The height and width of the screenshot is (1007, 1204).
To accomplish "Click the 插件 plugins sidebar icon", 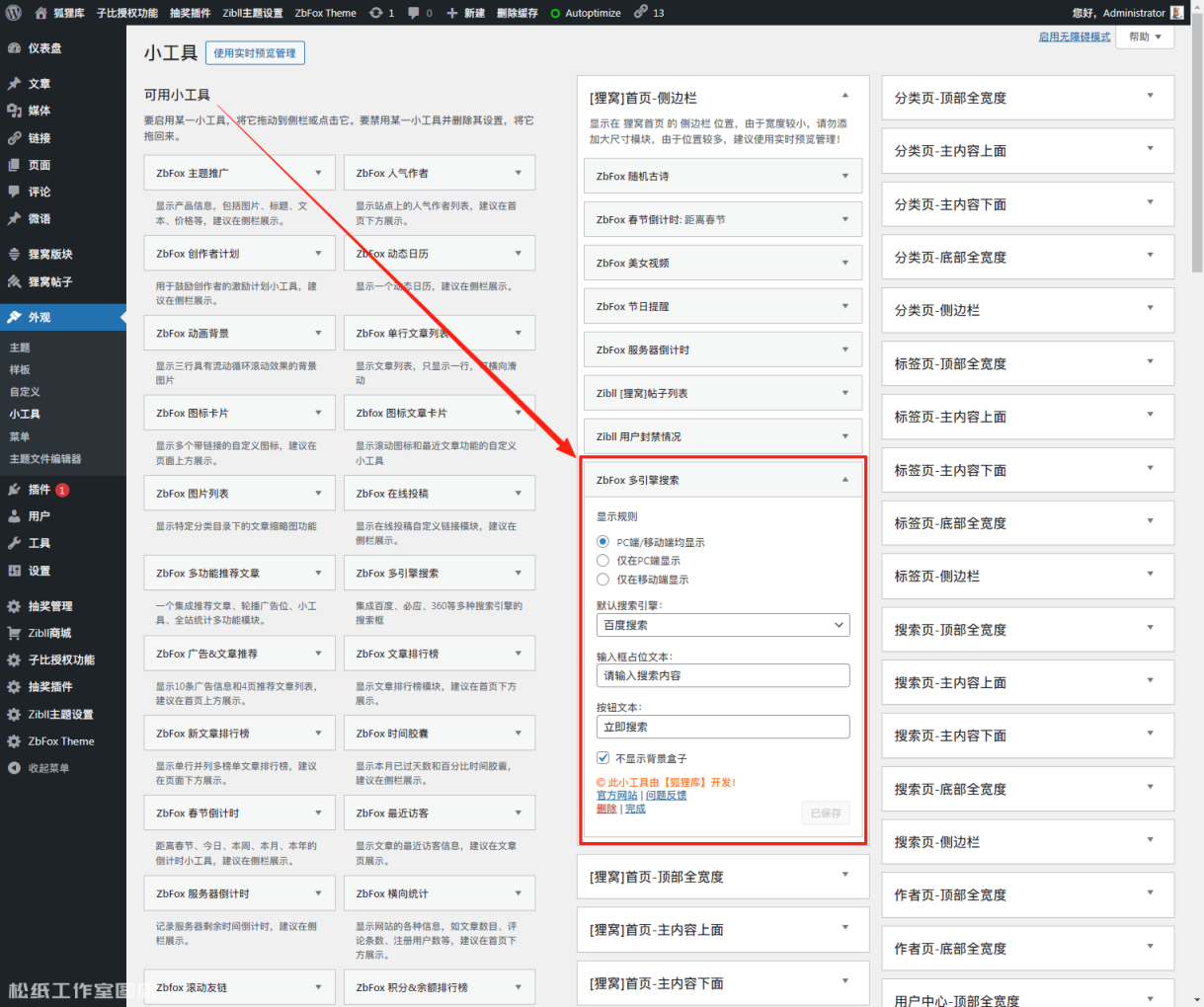I will (x=14, y=490).
